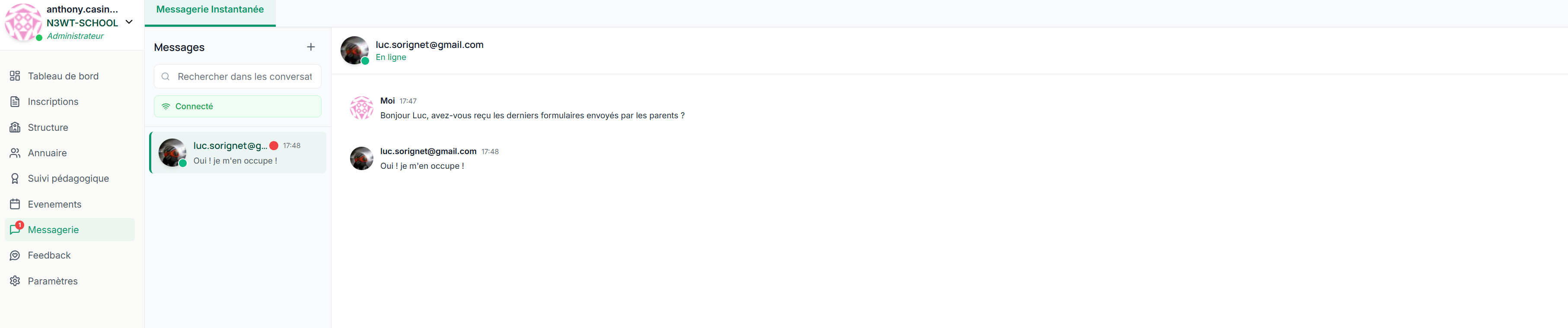Viewport: 1568px width, 328px height.
Task: Open the Evenements page
Action: tap(70, 204)
